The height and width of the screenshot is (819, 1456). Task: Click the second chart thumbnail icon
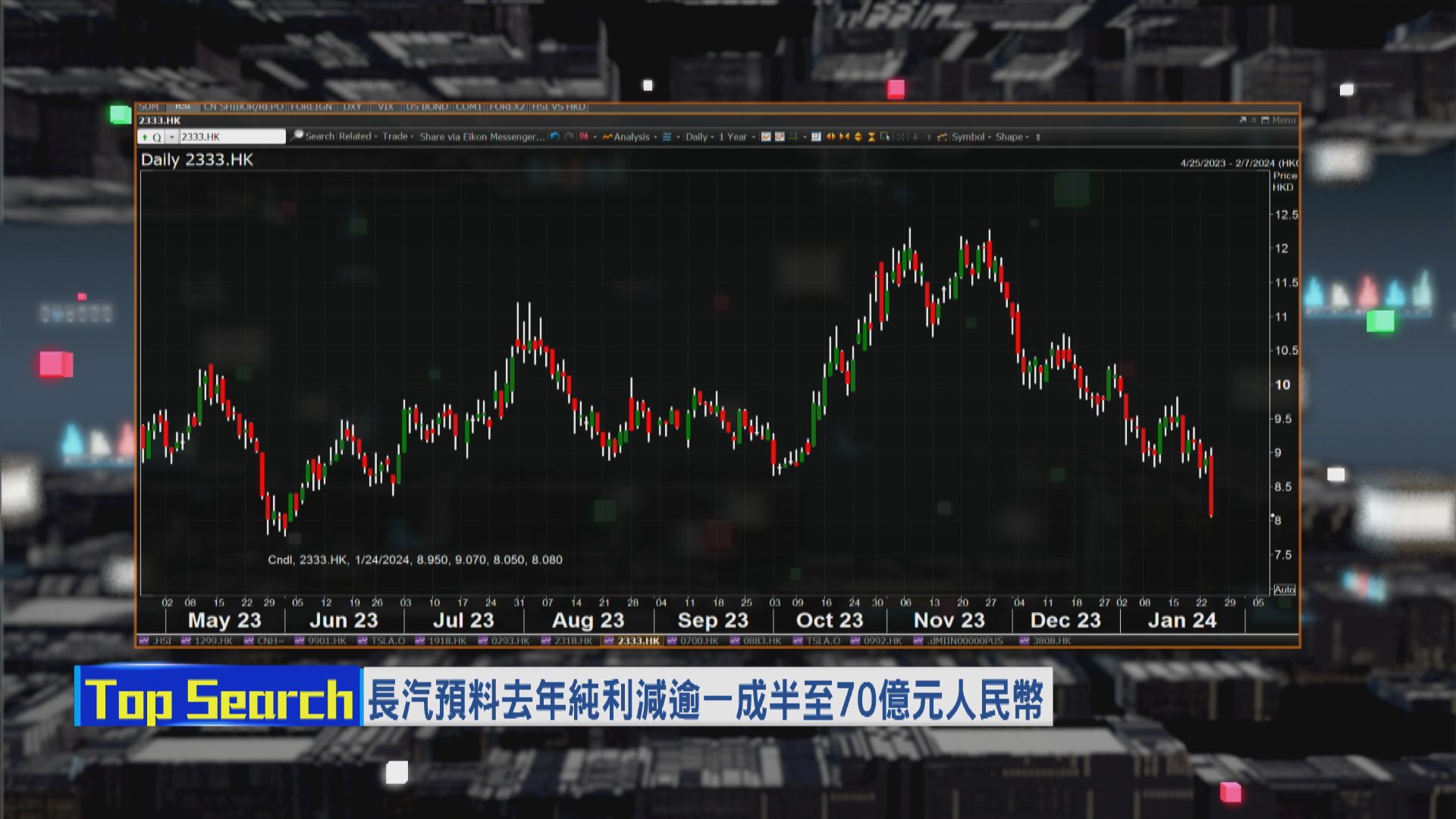pyautogui.click(x=780, y=136)
